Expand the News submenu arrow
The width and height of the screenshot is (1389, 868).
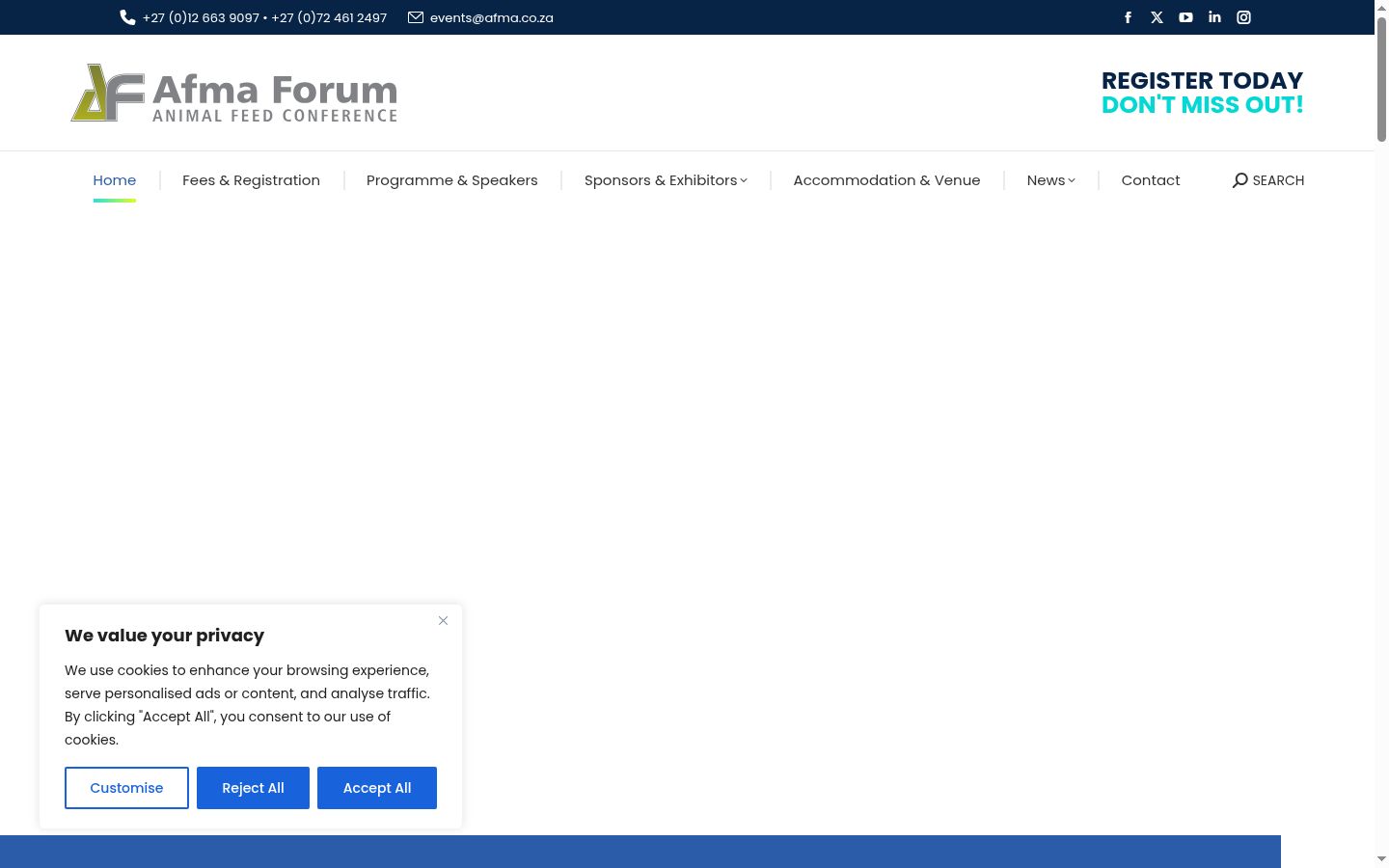click(x=1071, y=180)
